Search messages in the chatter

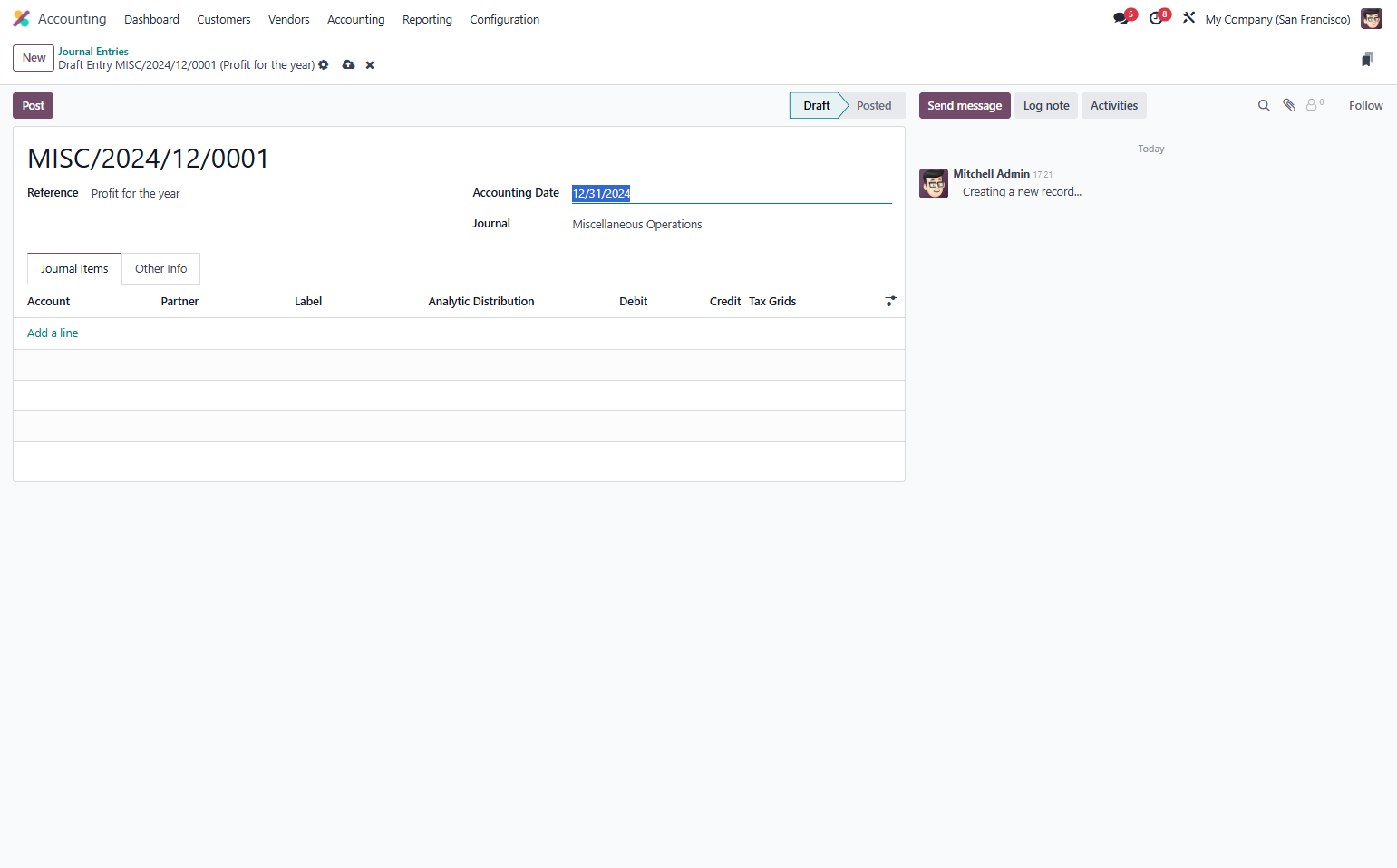click(1264, 106)
